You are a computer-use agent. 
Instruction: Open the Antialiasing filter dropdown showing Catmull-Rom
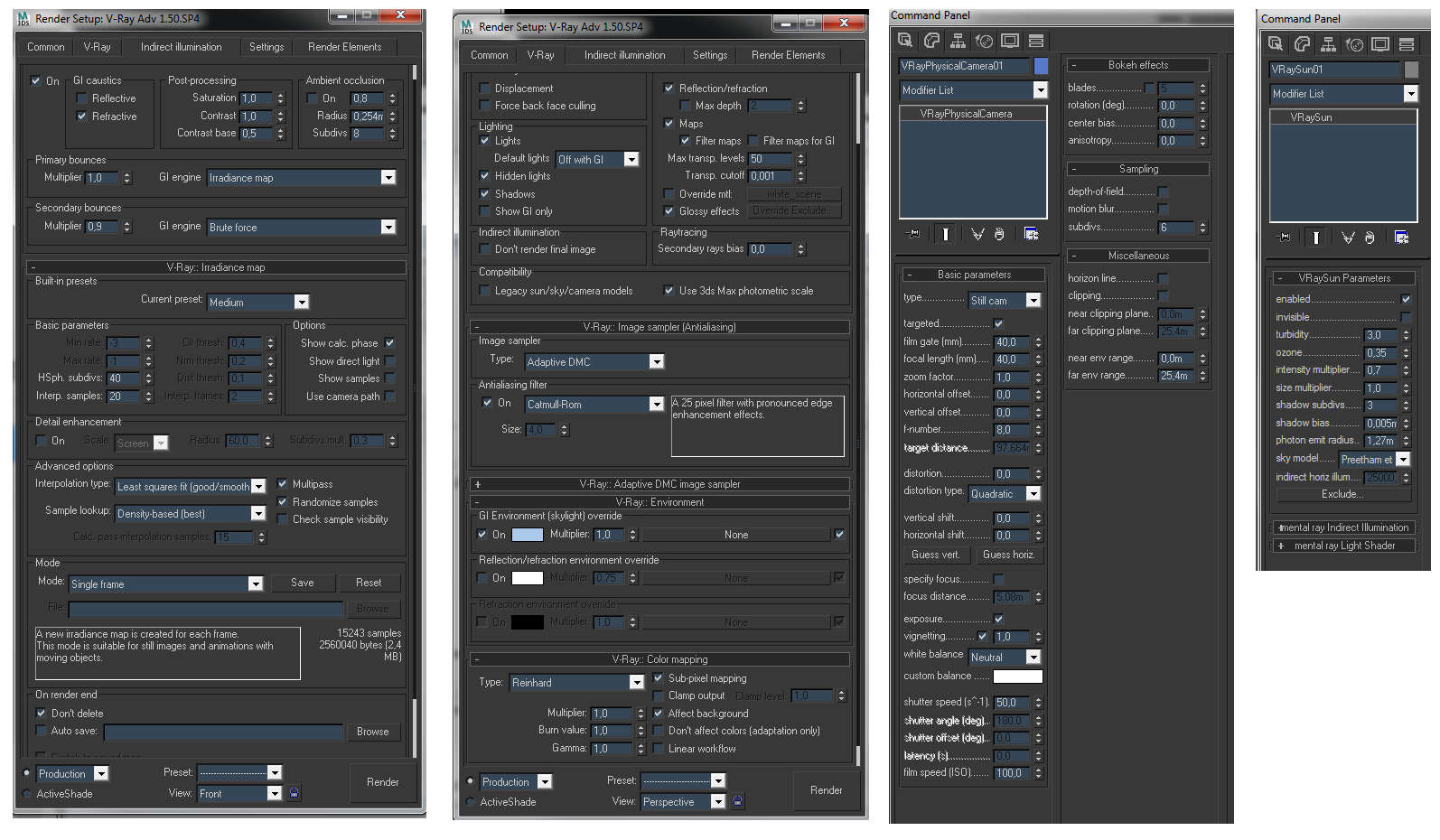tap(594, 404)
